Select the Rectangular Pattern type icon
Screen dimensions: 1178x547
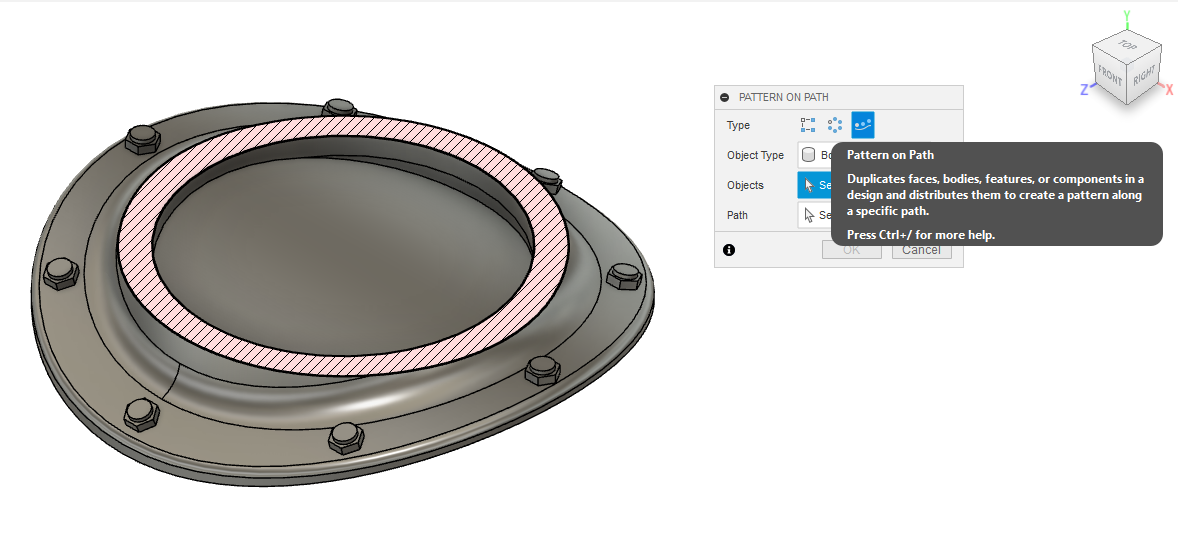(808, 125)
